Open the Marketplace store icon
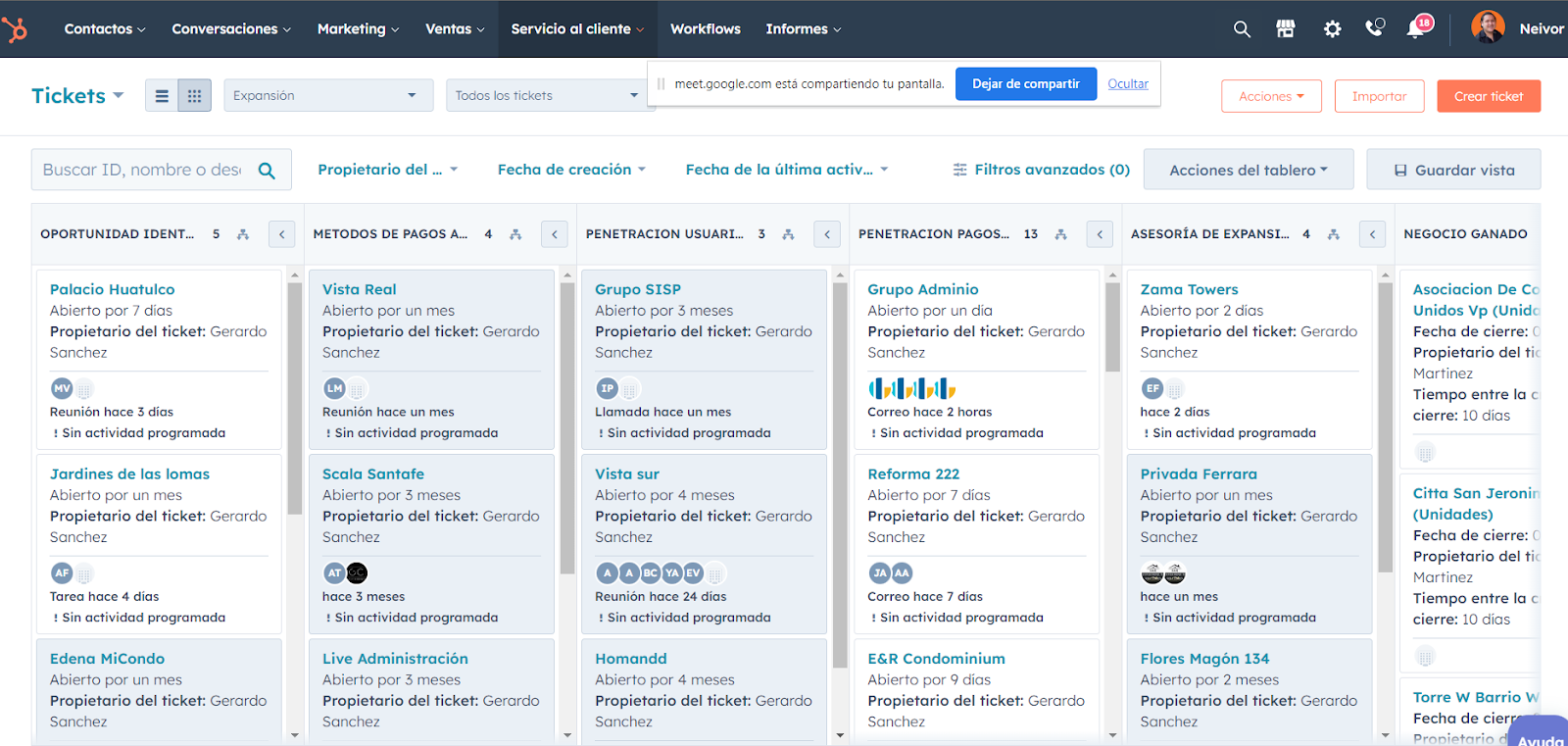This screenshot has height=746, width=1568. click(1286, 29)
